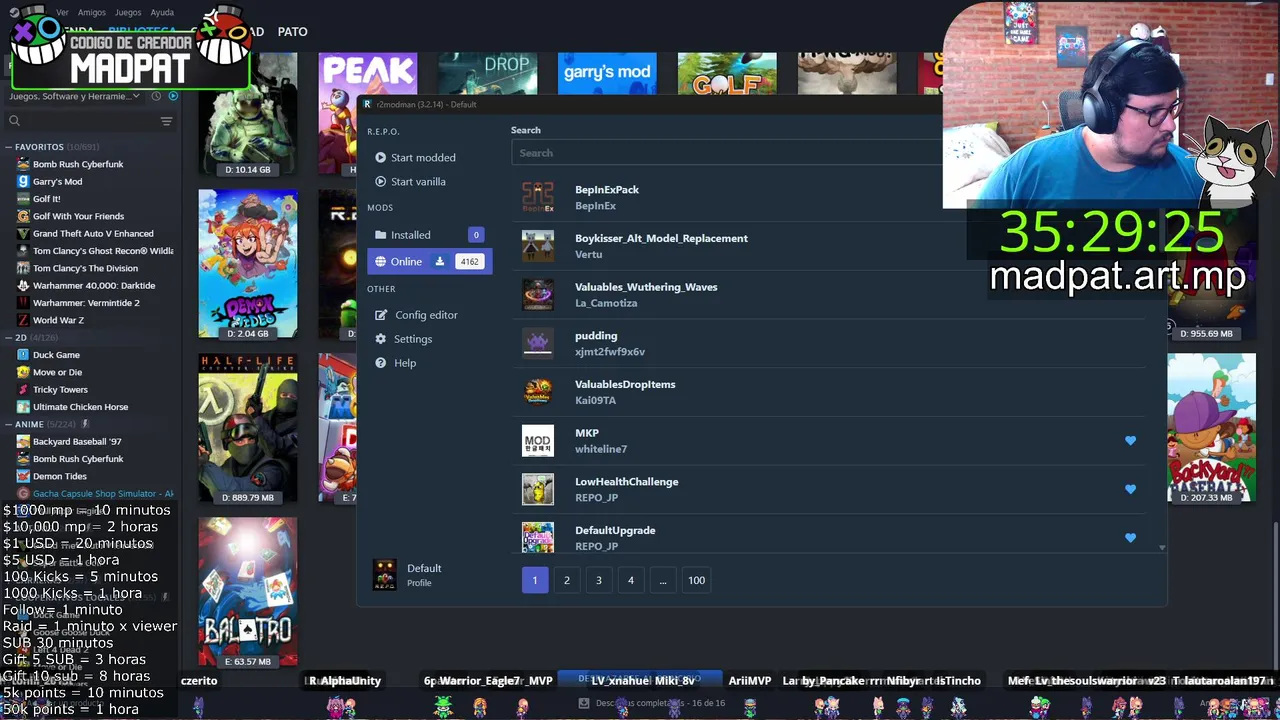
Task: Open the Backyard Baseball cover in Steam
Action: (x=1211, y=428)
